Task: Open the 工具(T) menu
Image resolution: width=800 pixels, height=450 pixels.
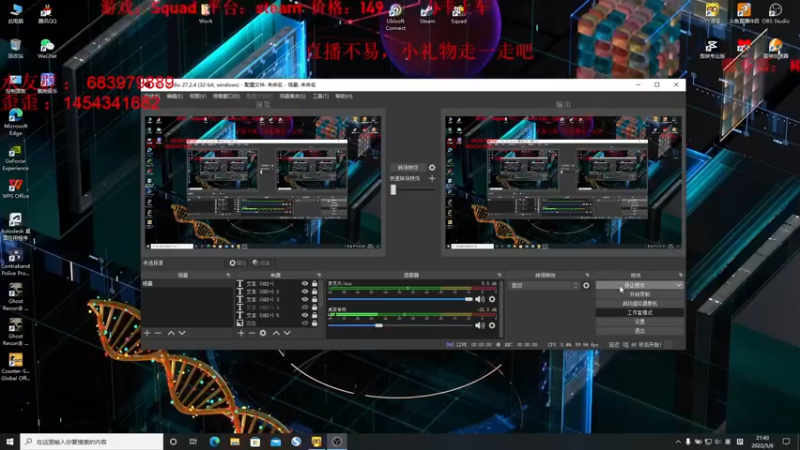Action: (x=320, y=96)
